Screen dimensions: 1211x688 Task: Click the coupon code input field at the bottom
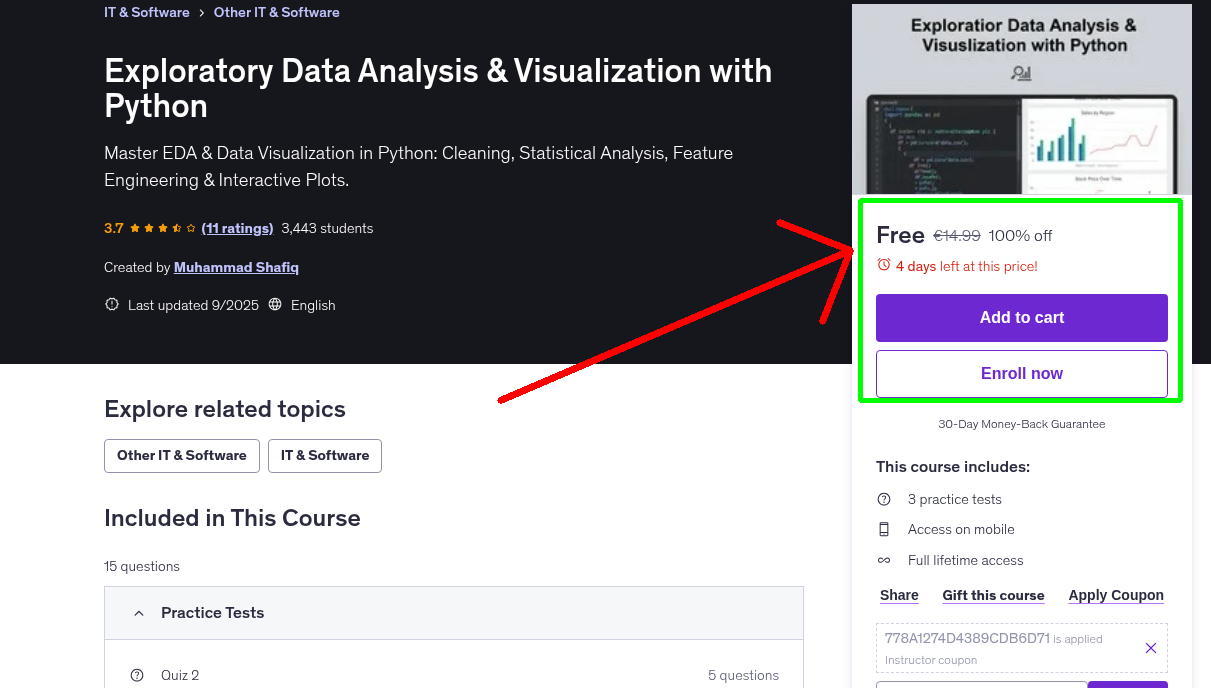point(981,685)
